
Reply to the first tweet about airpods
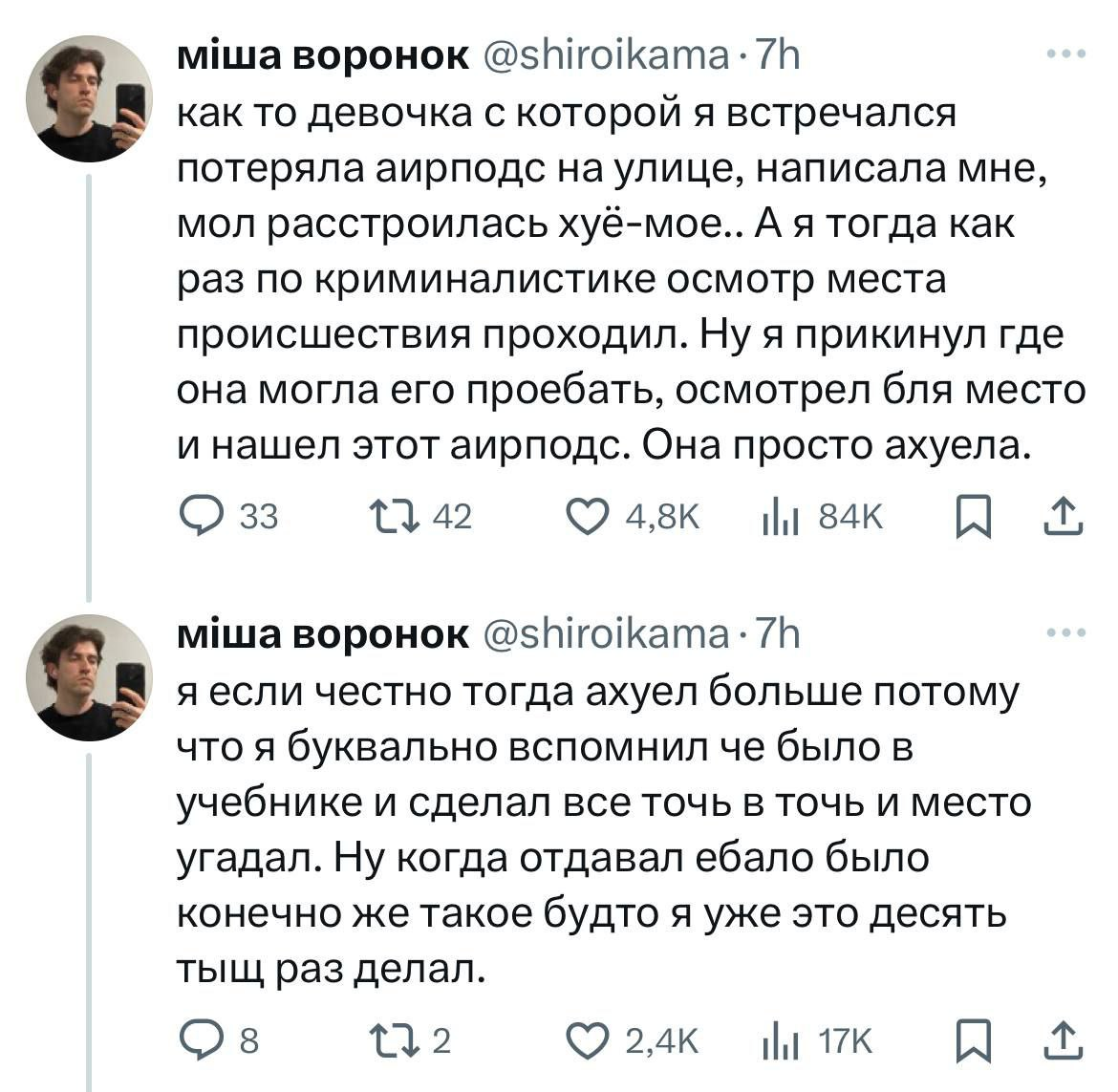point(202,517)
